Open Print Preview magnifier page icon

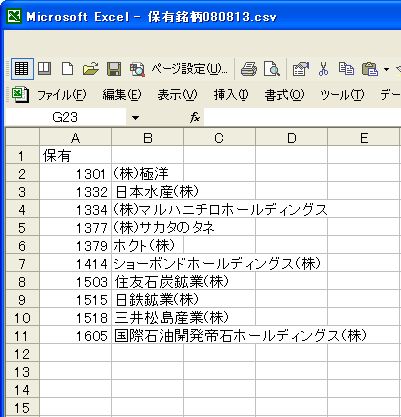[x=272, y=69]
